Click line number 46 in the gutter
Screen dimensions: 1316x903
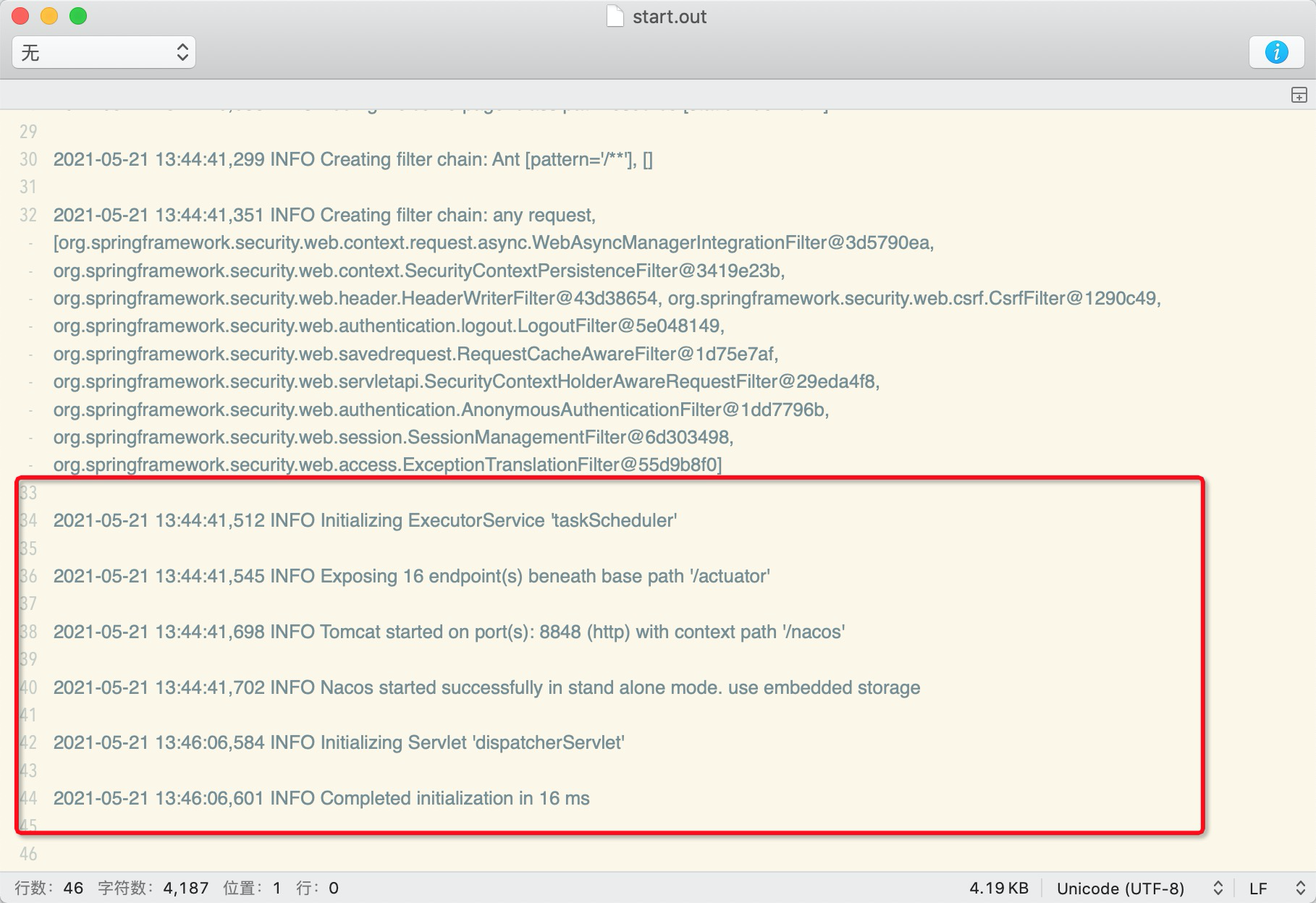click(28, 854)
